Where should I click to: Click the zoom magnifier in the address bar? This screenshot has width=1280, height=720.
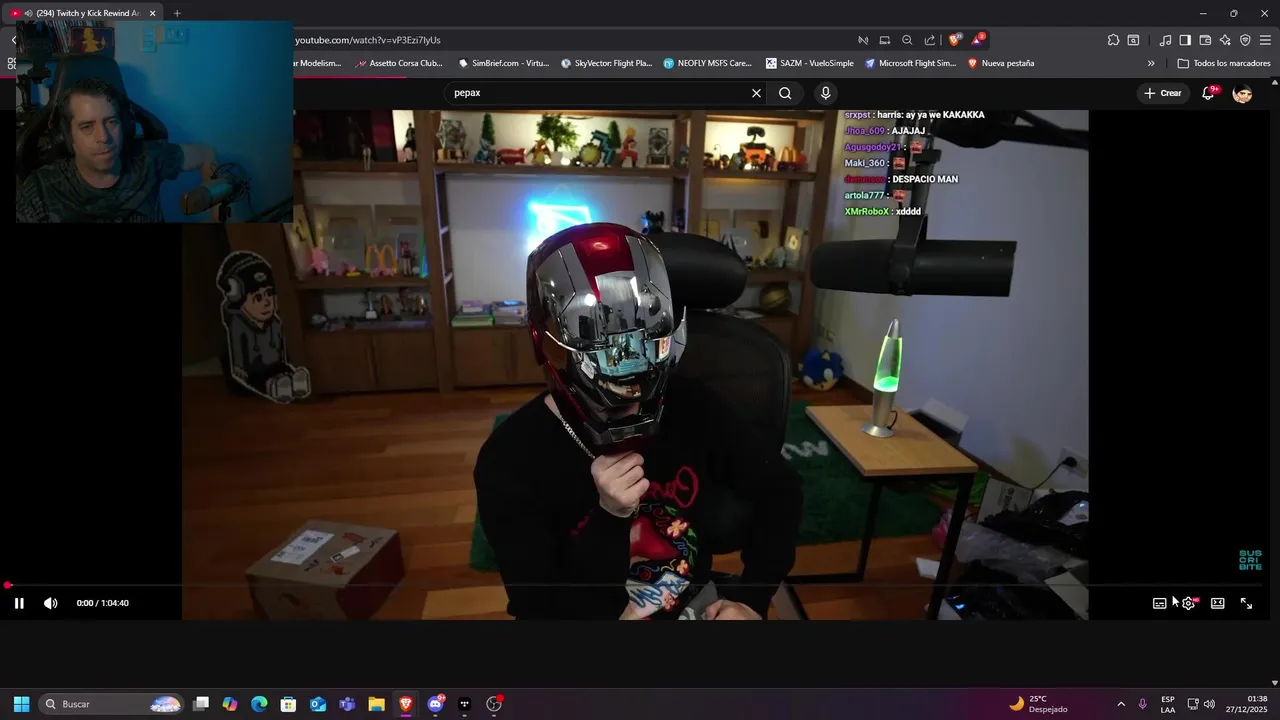pyautogui.click(x=907, y=40)
